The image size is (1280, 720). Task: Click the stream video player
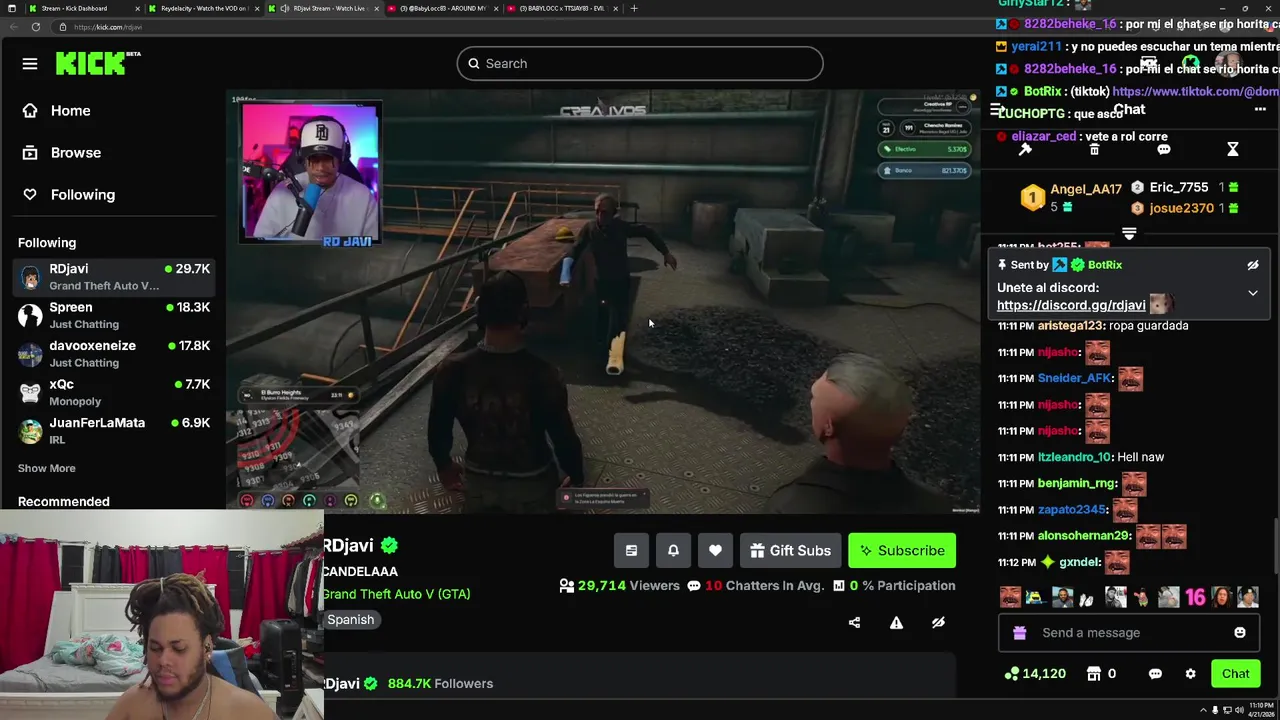point(603,301)
